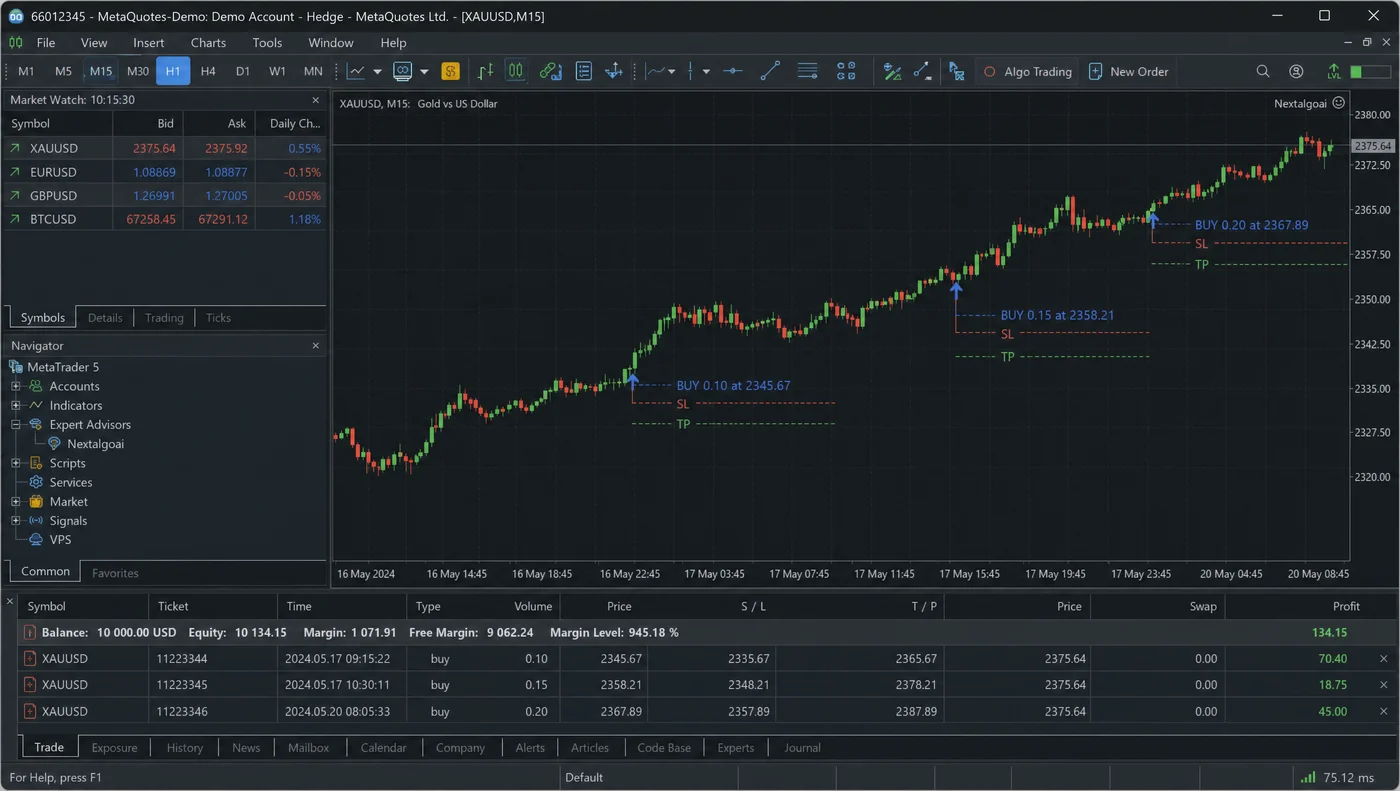Expand the Market tree node
This screenshot has height=791, width=1400.
click(16, 501)
